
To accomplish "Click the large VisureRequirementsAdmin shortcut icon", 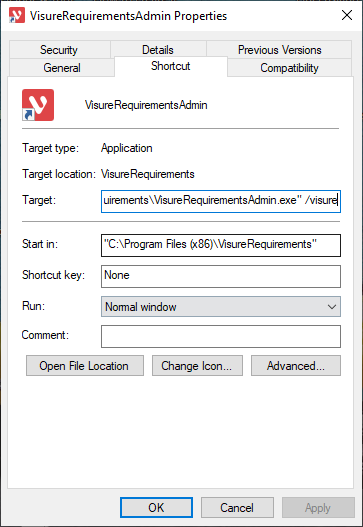I will click(38, 105).
